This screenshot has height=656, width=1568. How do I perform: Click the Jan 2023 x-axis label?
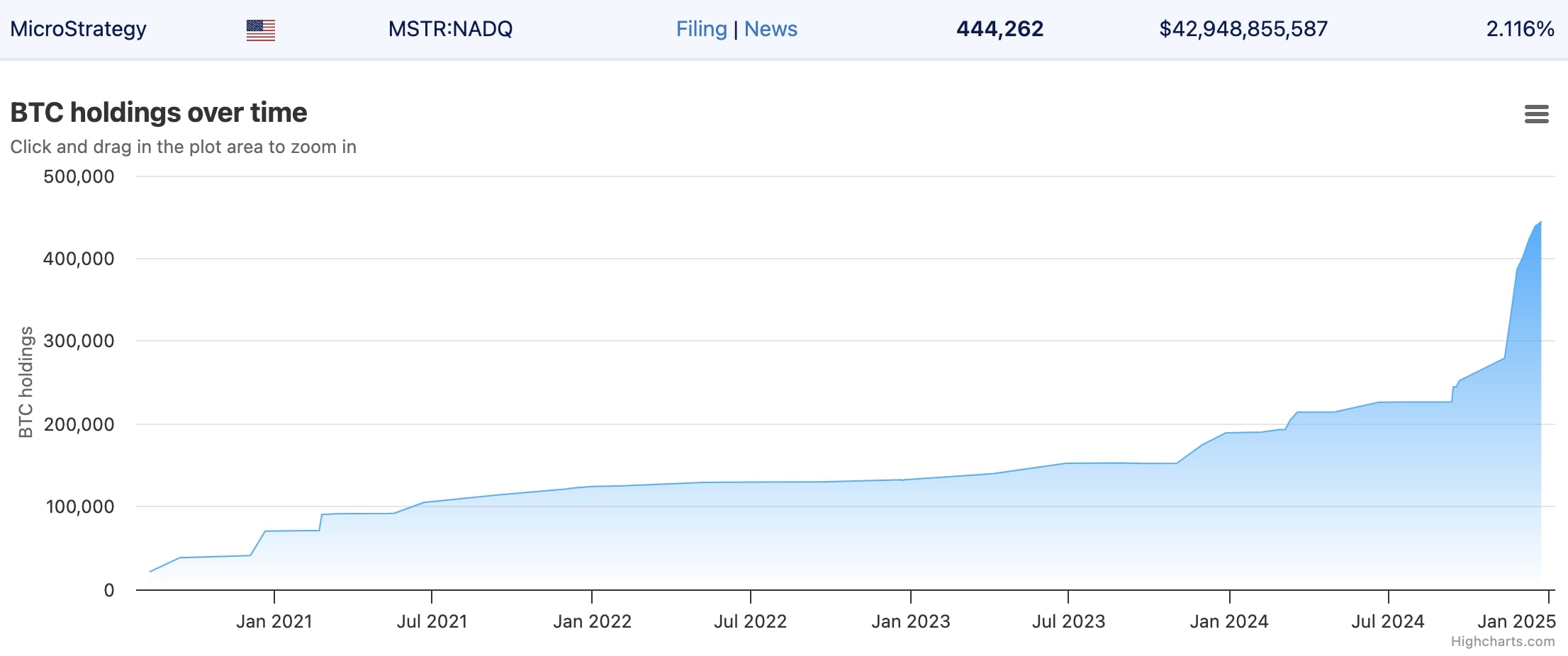(x=910, y=621)
